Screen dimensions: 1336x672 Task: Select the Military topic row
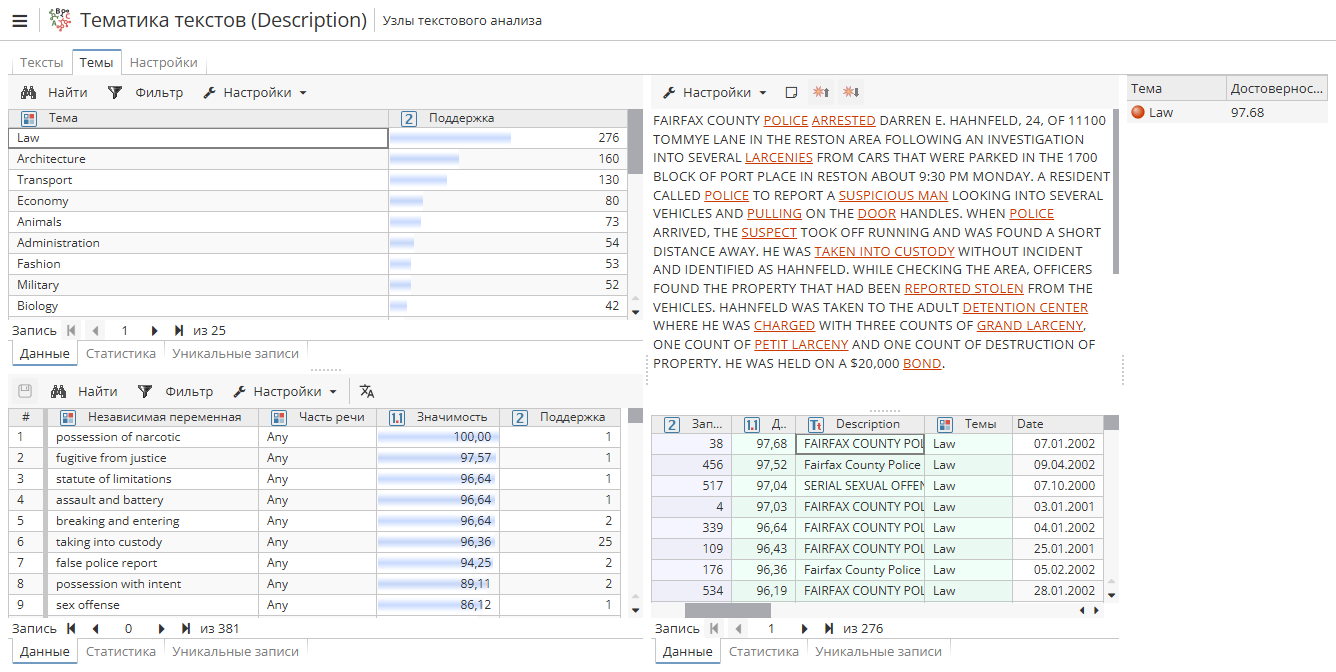click(x=318, y=285)
